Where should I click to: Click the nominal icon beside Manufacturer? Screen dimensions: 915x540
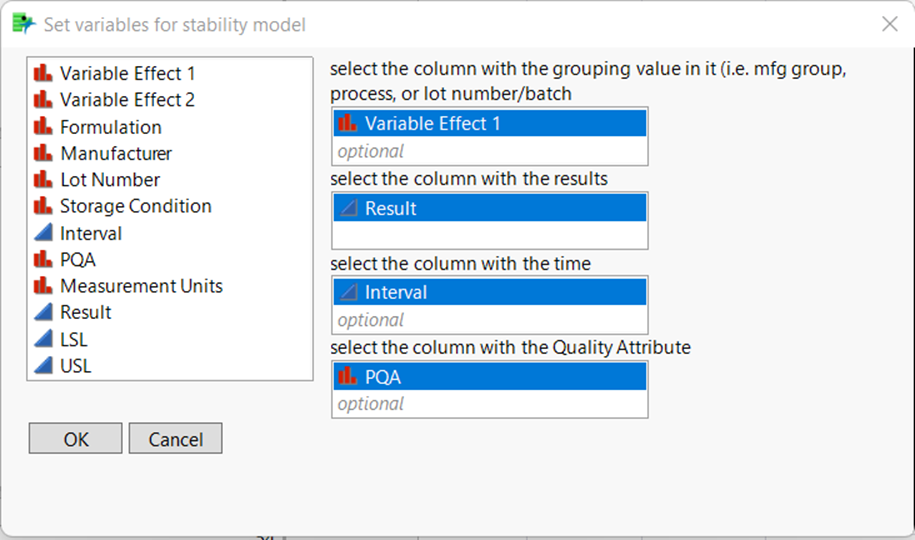coord(43,154)
